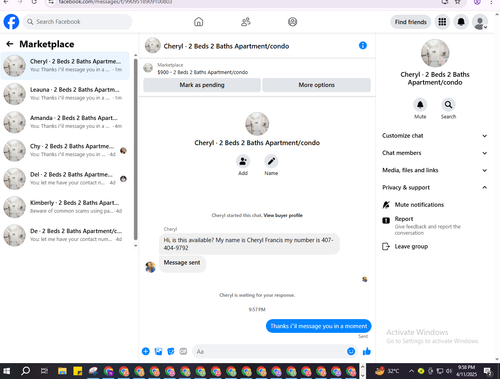The width and height of the screenshot is (500, 379).
Task: Open De conversation in list
Action: coord(65,235)
